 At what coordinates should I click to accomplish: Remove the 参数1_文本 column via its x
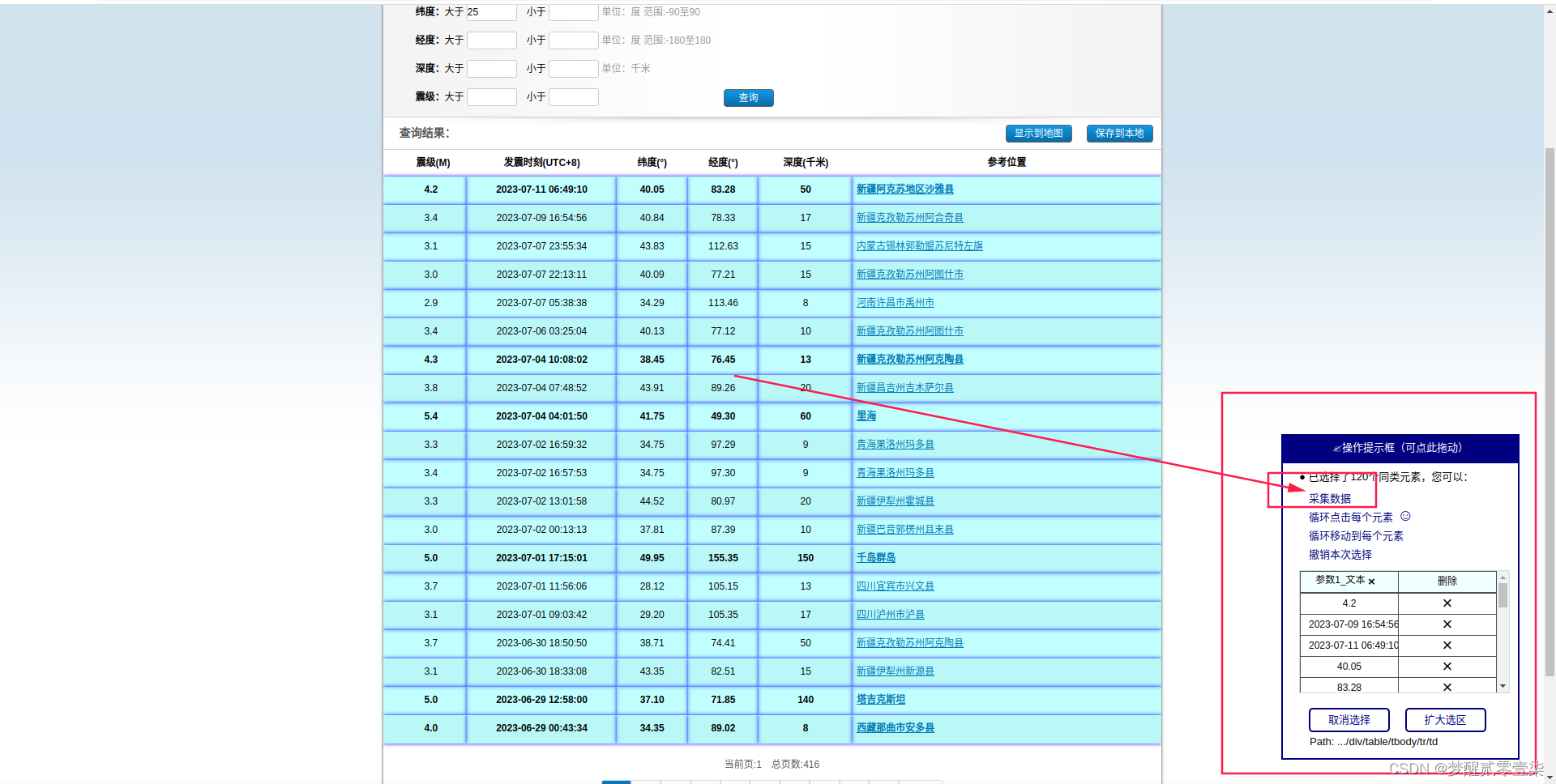[x=1371, y=582]
